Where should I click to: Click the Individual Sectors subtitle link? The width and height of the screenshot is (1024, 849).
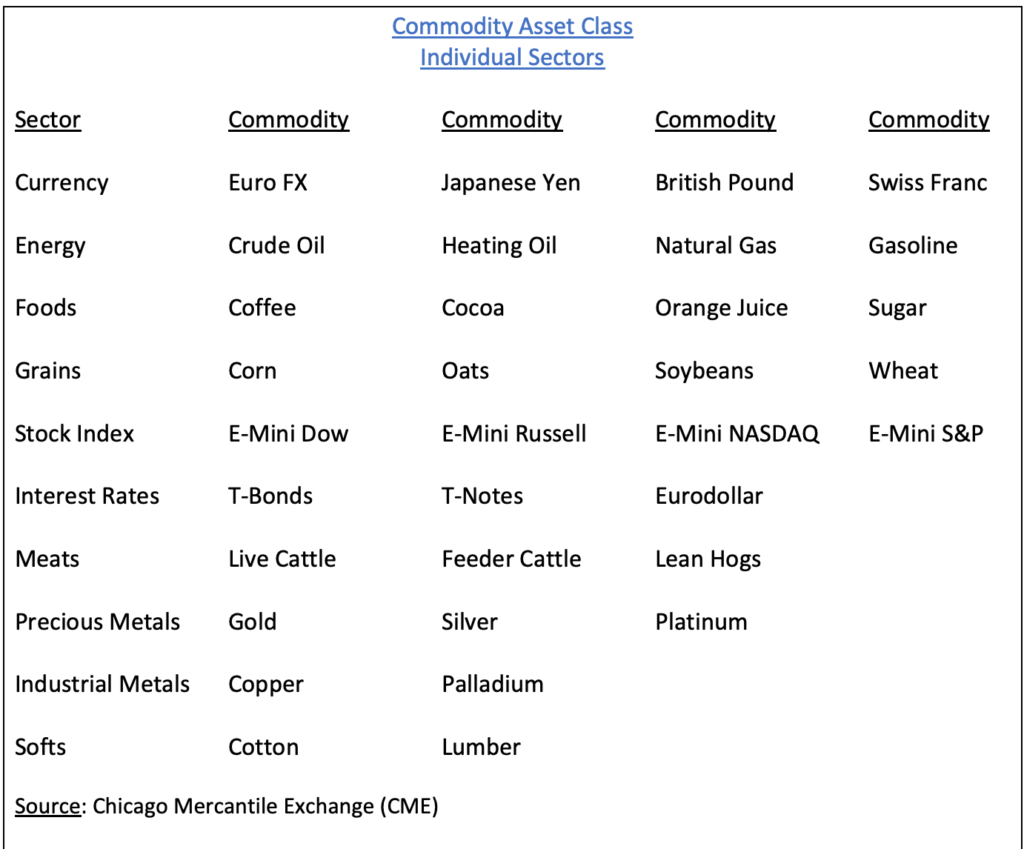pos(512,57)
